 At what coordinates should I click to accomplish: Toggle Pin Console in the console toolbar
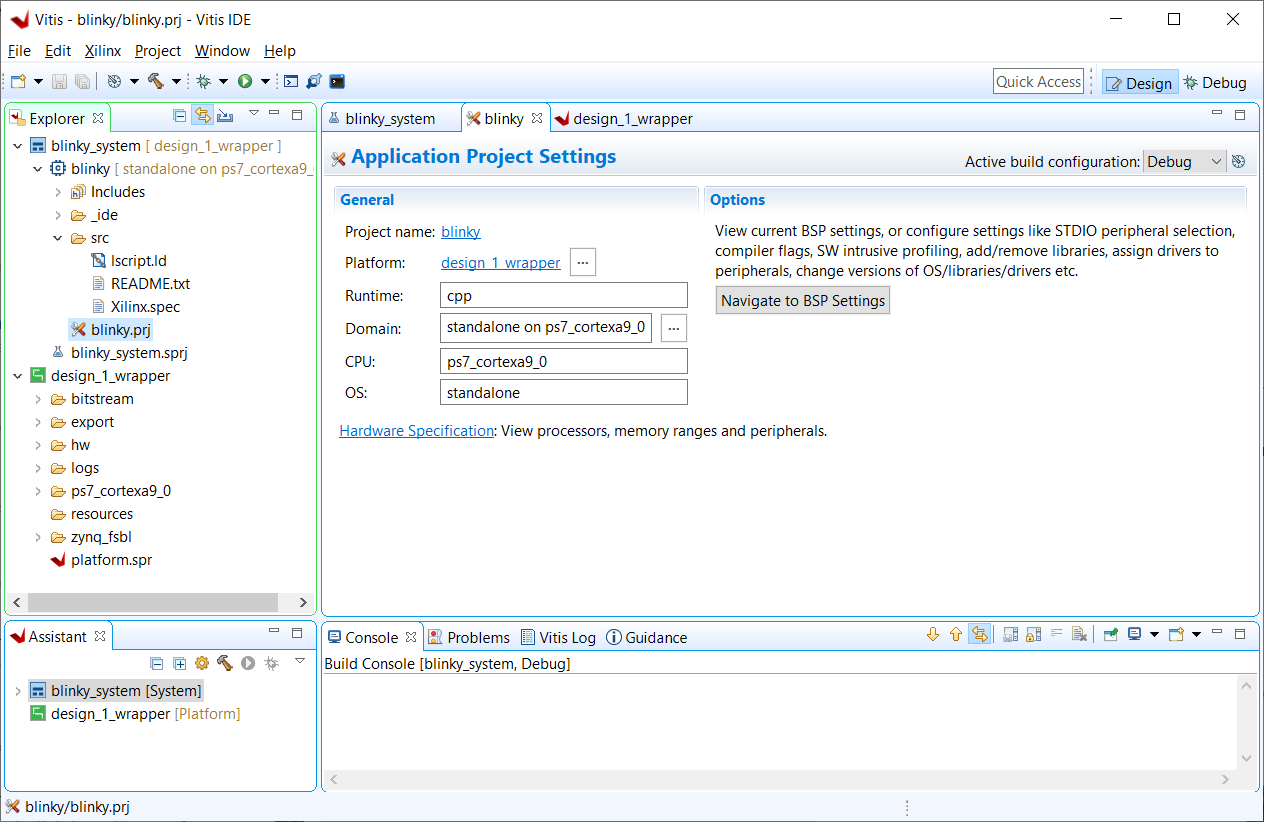pyautogui.click(x=1110, y=634)
